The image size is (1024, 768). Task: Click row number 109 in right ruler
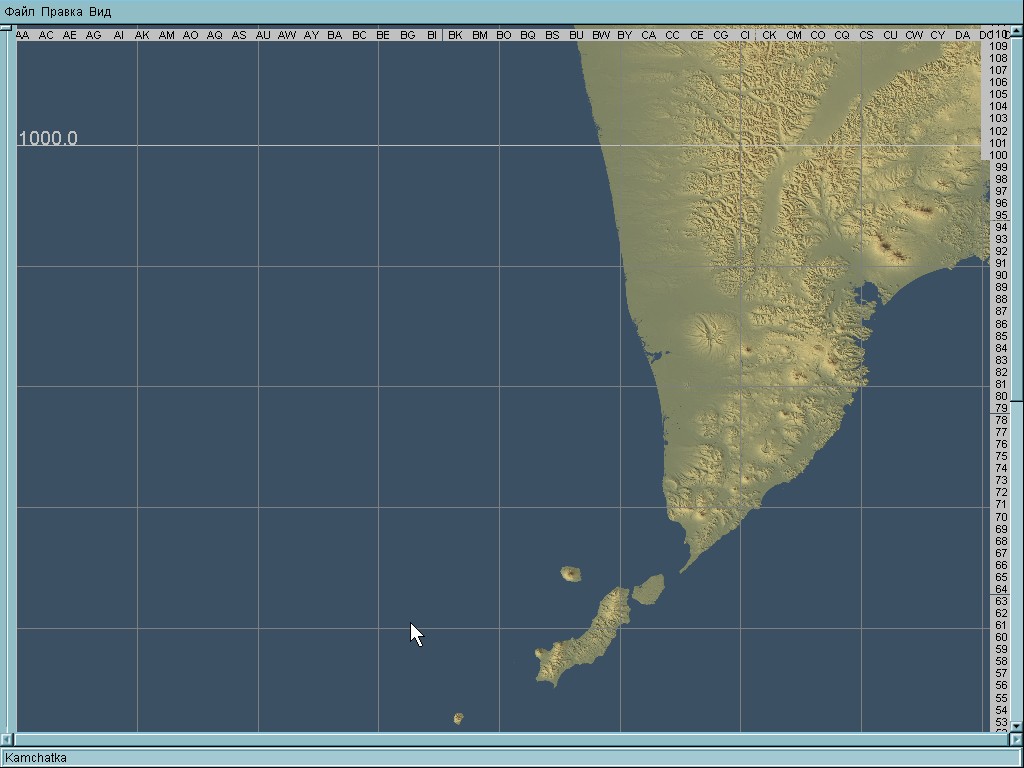tap(998, 46)
